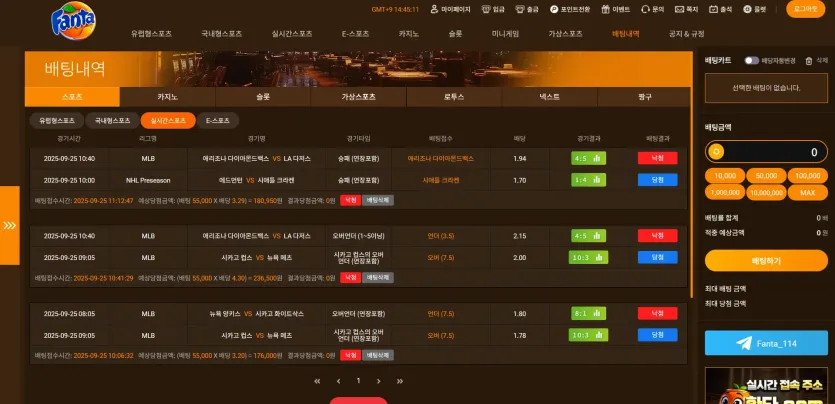Select E-스포츠 filter pill

coord(217,120)
